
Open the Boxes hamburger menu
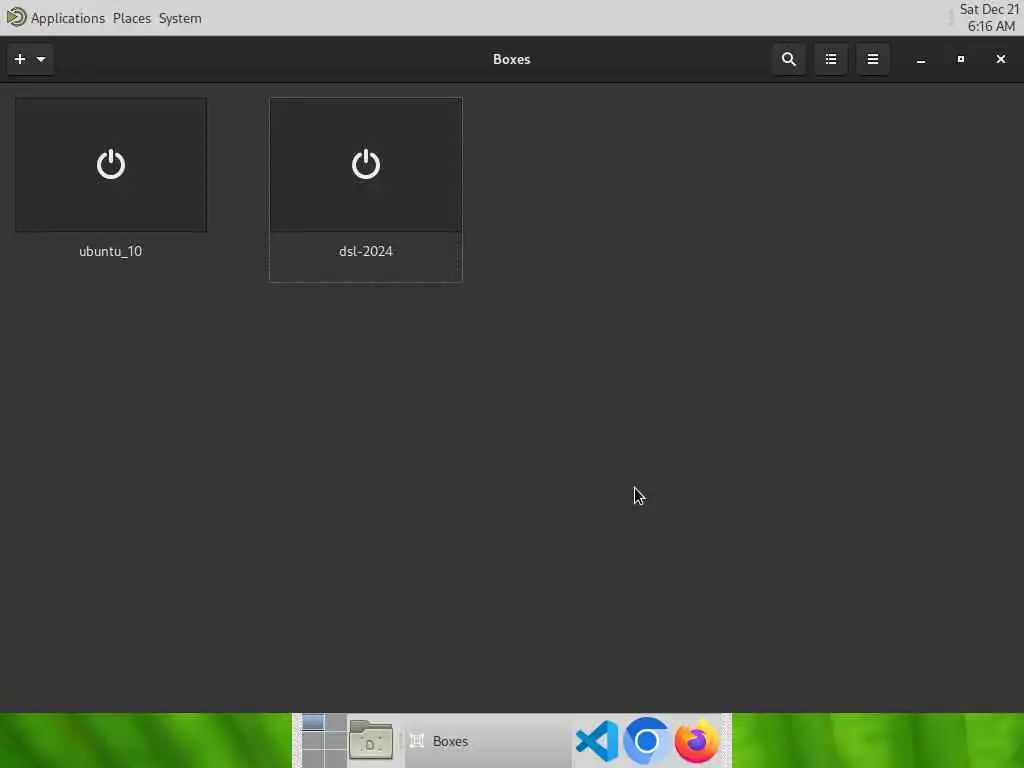coord(872,59)
